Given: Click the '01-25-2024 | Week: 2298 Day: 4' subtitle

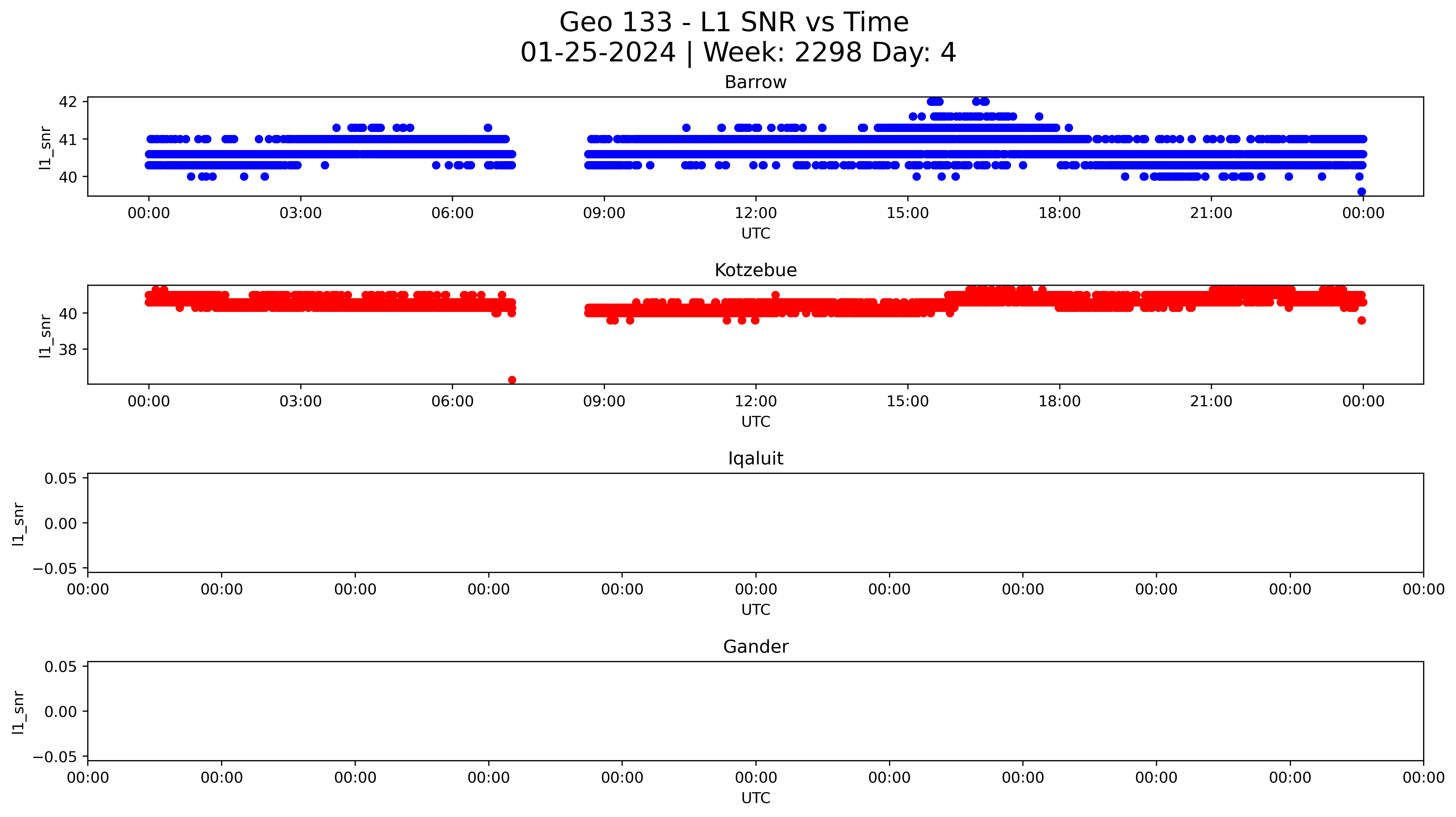Looking at the screenshot, I should (x=738, y=53).
